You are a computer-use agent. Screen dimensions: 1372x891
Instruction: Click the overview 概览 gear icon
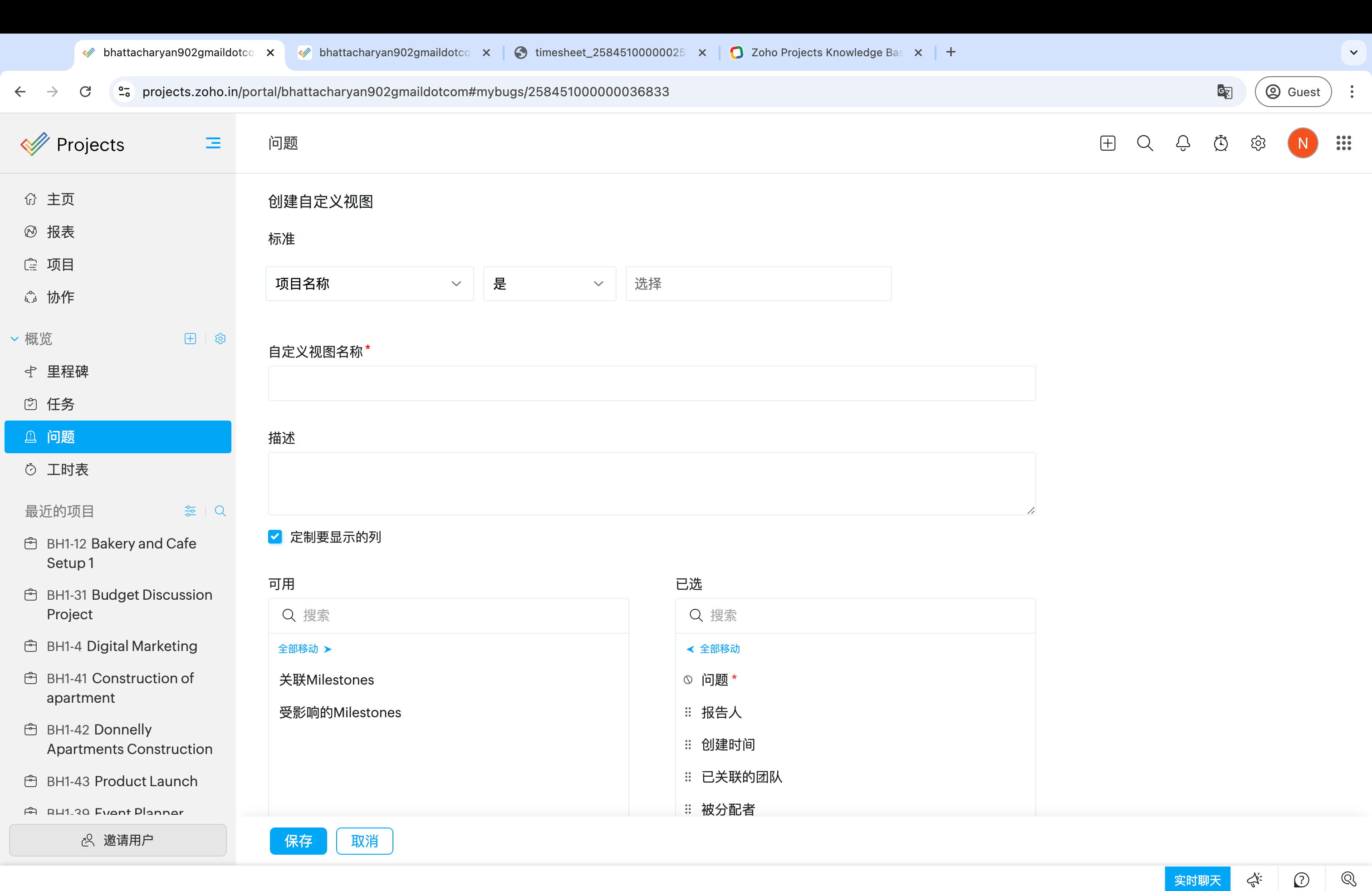click(x=220, y=338)
